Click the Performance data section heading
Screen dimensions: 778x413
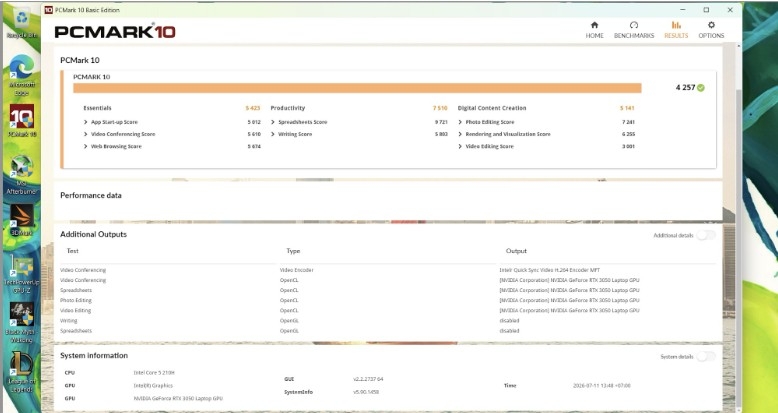91,196
